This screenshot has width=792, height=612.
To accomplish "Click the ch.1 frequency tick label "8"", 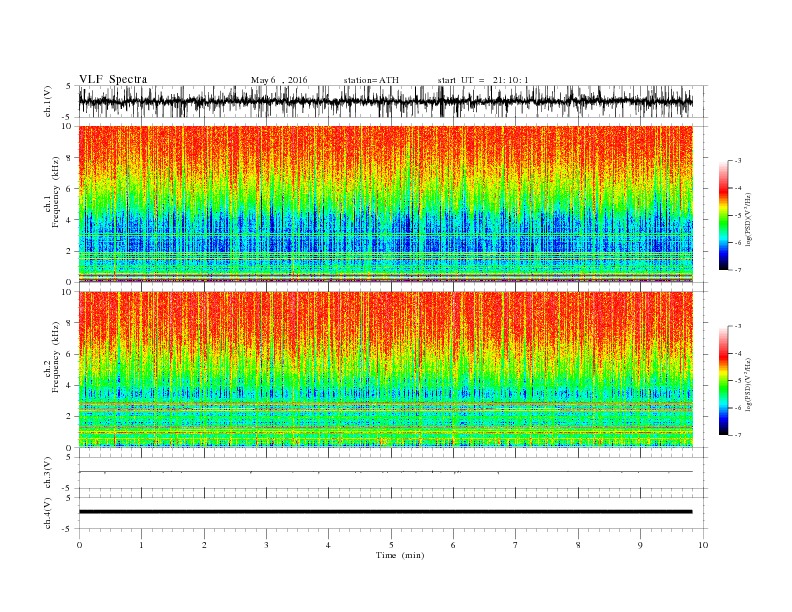I will 69,158.
